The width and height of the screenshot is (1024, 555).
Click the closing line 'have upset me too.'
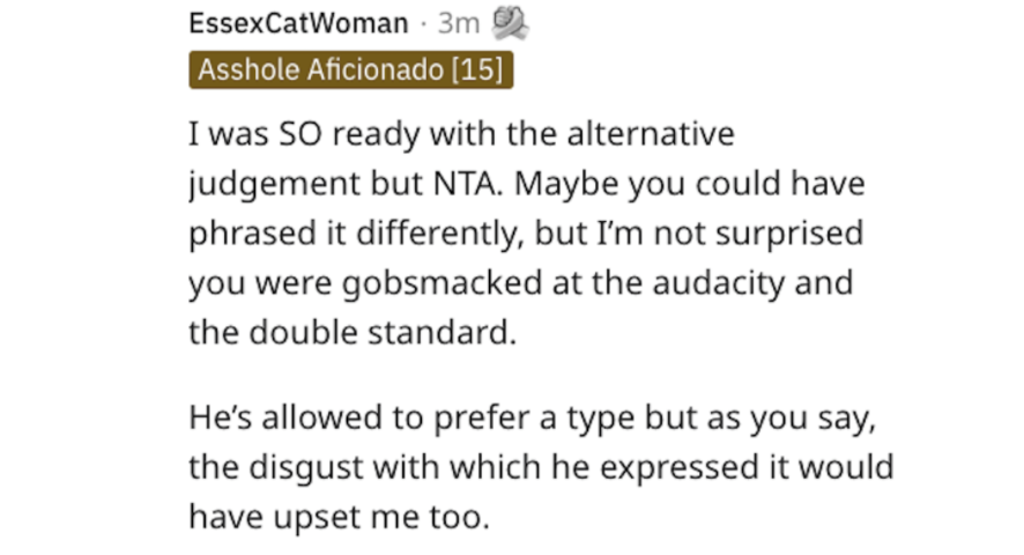(339, 517)
